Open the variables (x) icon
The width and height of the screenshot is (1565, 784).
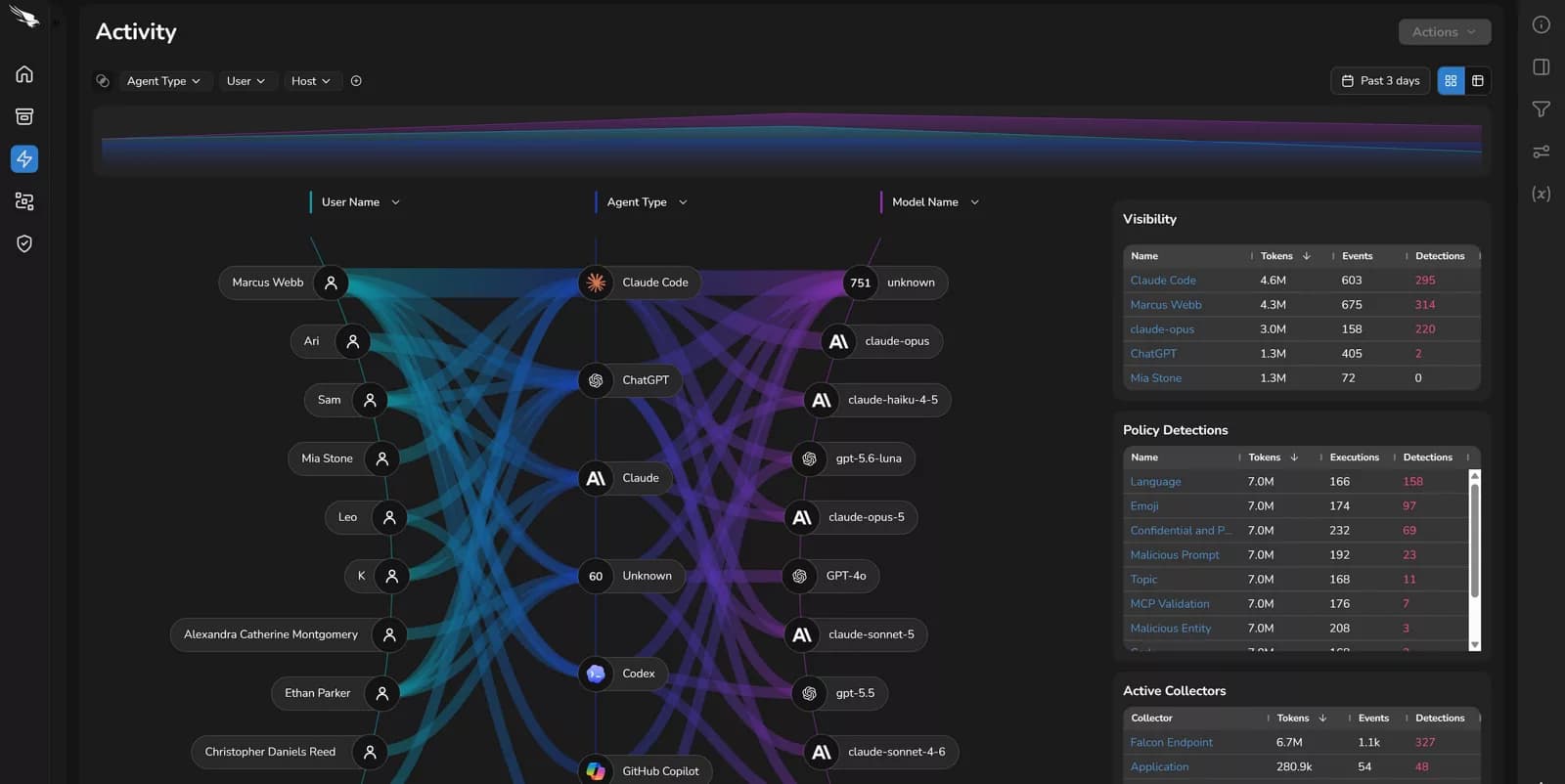click(x=1541, y=194)
